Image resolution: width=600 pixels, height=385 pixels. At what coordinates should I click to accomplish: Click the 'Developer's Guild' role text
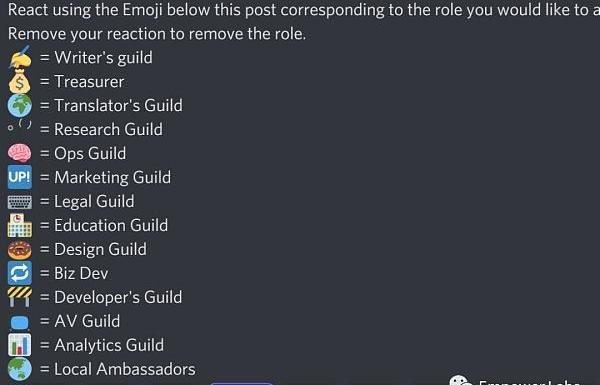[x=118, y=297]
